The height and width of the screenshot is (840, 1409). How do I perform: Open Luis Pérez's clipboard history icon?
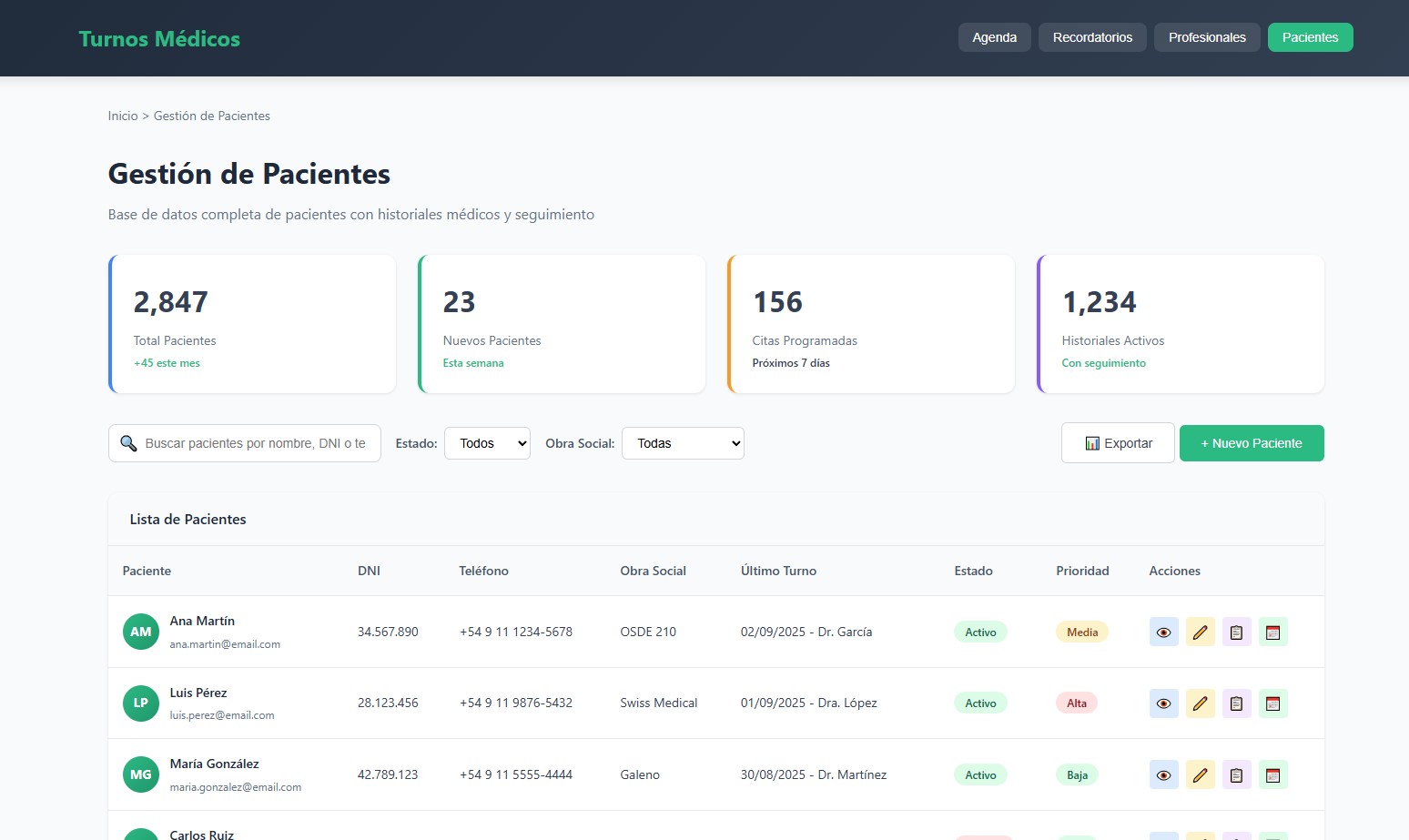point(1236,703)
